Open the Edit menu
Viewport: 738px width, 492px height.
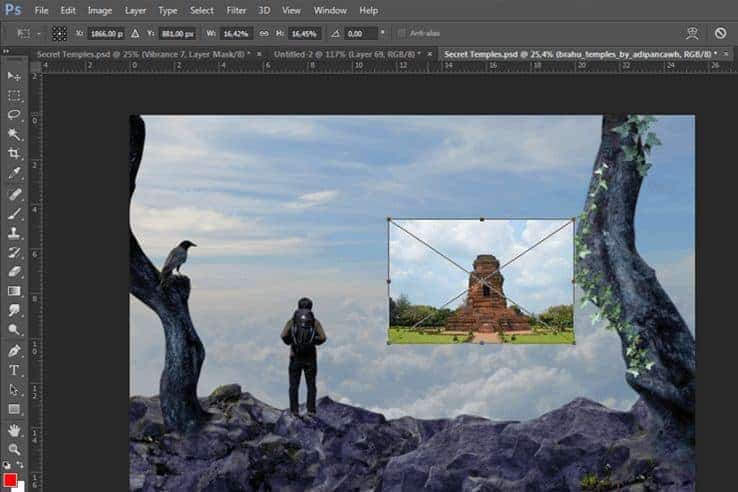pyautogui.click(x=68, y=10)
